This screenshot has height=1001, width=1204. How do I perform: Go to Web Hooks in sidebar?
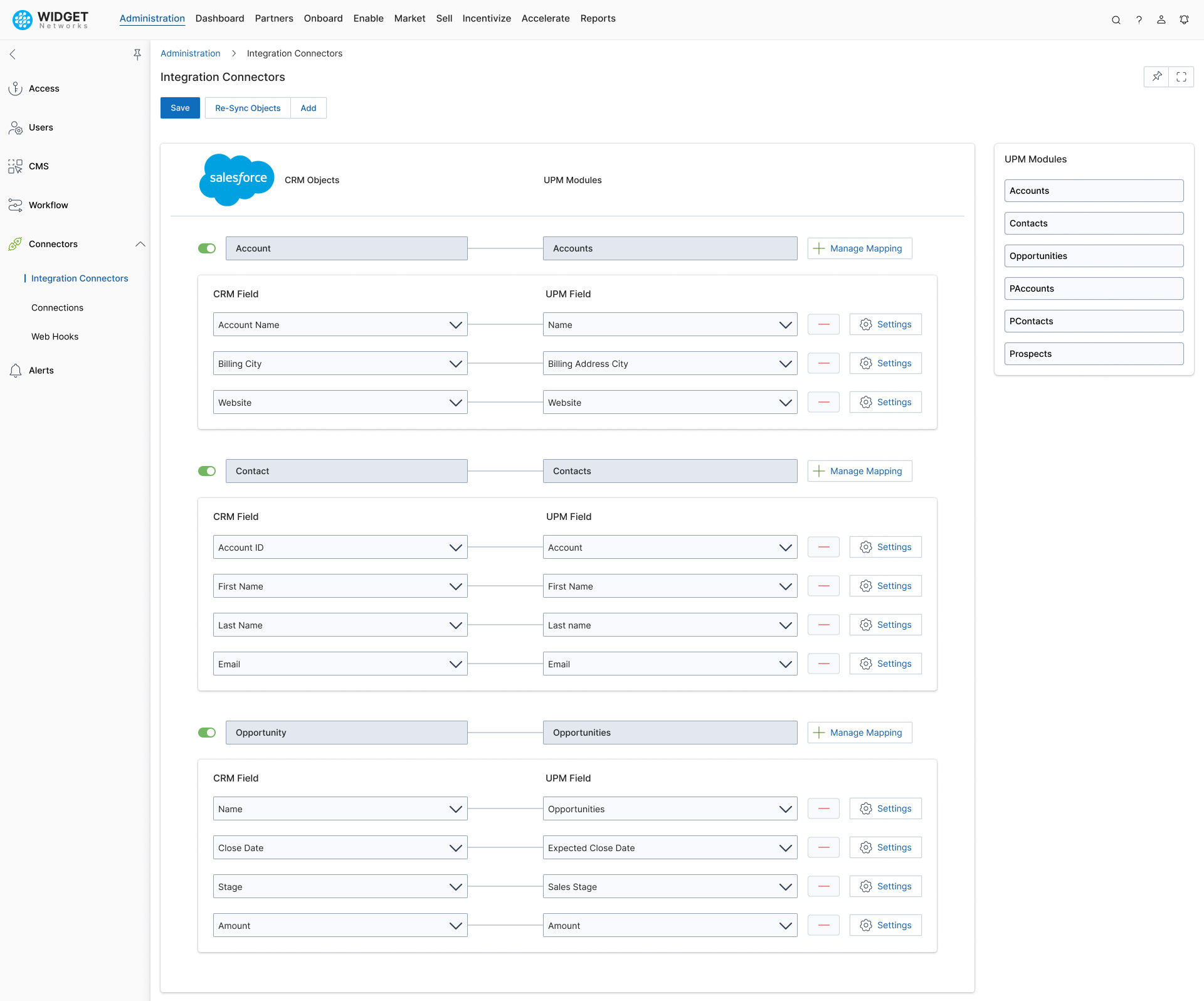click(55, 337)
